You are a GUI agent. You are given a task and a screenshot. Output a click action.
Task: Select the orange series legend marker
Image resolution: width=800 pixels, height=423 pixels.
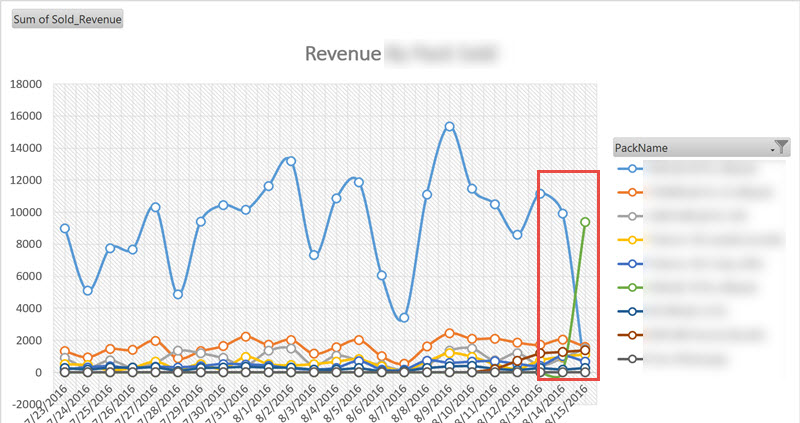(x=633, y=191)
